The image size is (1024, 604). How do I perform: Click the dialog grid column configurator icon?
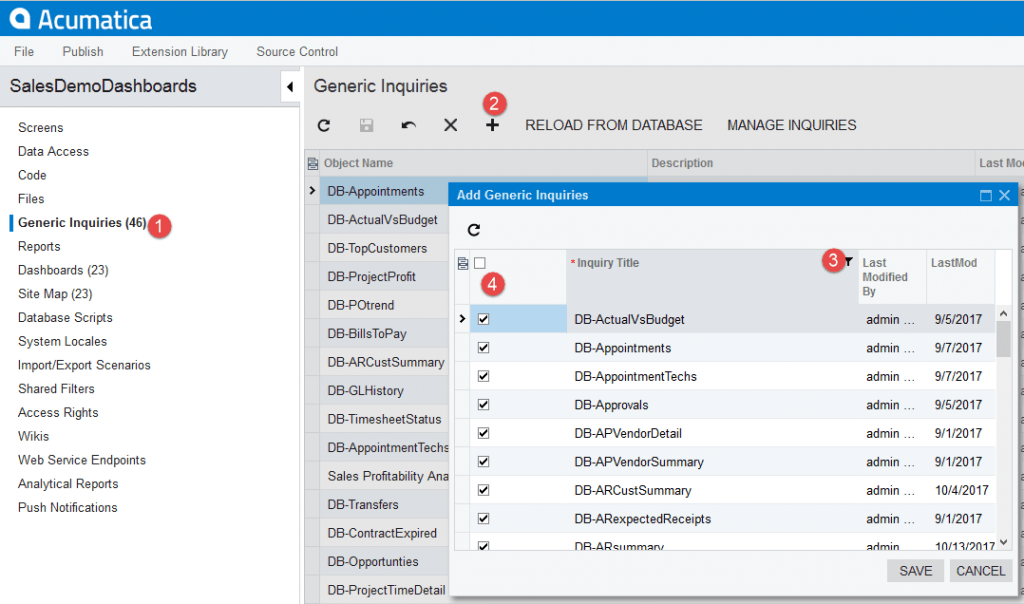[x=463, y=263]
